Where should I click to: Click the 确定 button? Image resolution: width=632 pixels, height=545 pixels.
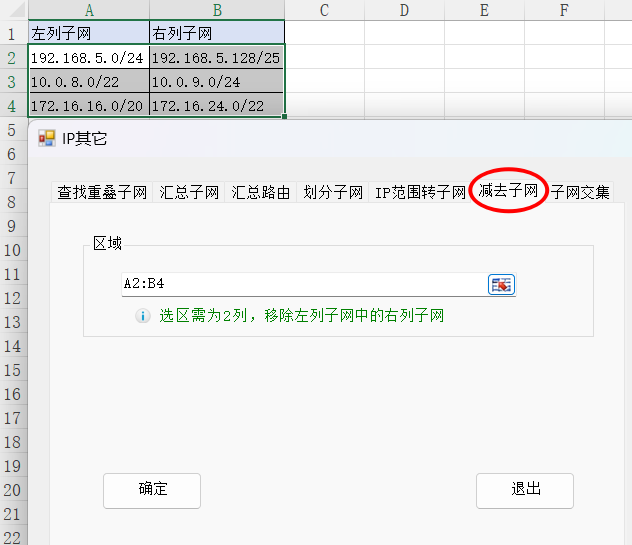[152, 491]
